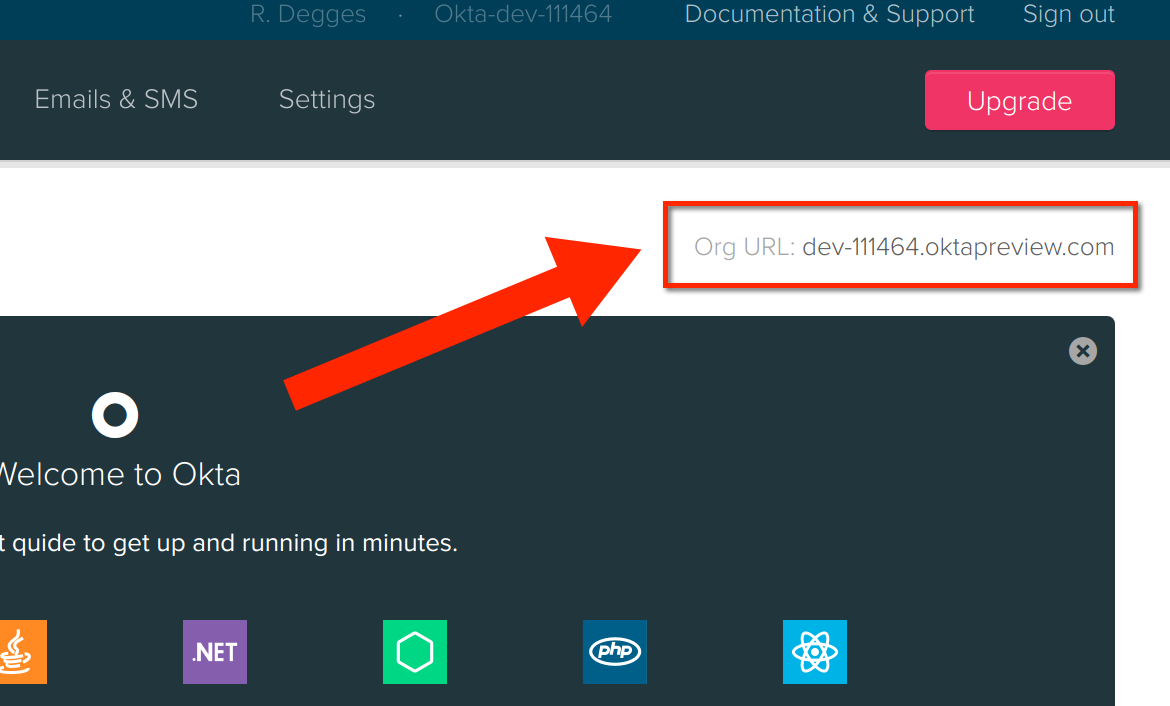The image size is (1170, 706).
Task: Click the dev-111464.oktapreview.com domain text
Action: pyautogui.click(x=958, y=247)
